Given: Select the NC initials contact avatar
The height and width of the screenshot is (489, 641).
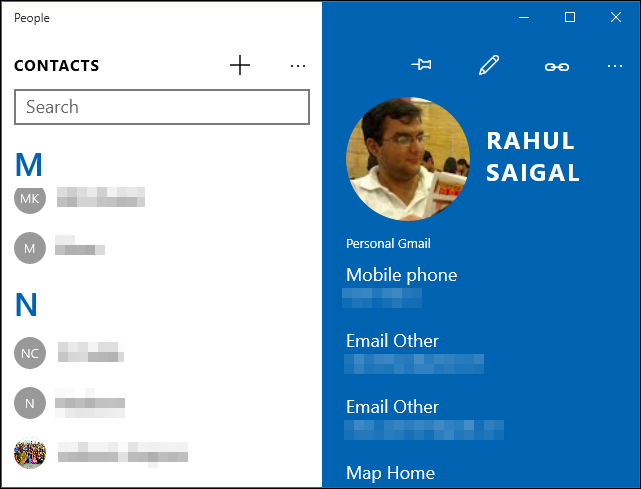Looking at the screenshot, I should coord(30,352).
